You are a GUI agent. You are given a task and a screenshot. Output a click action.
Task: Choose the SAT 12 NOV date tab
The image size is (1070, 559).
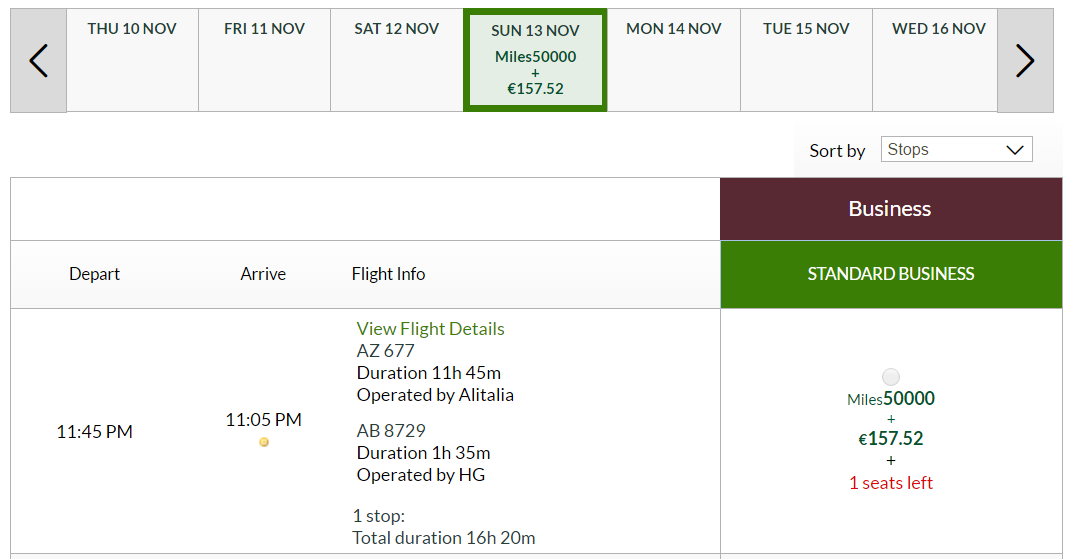[x=396, y=60]
